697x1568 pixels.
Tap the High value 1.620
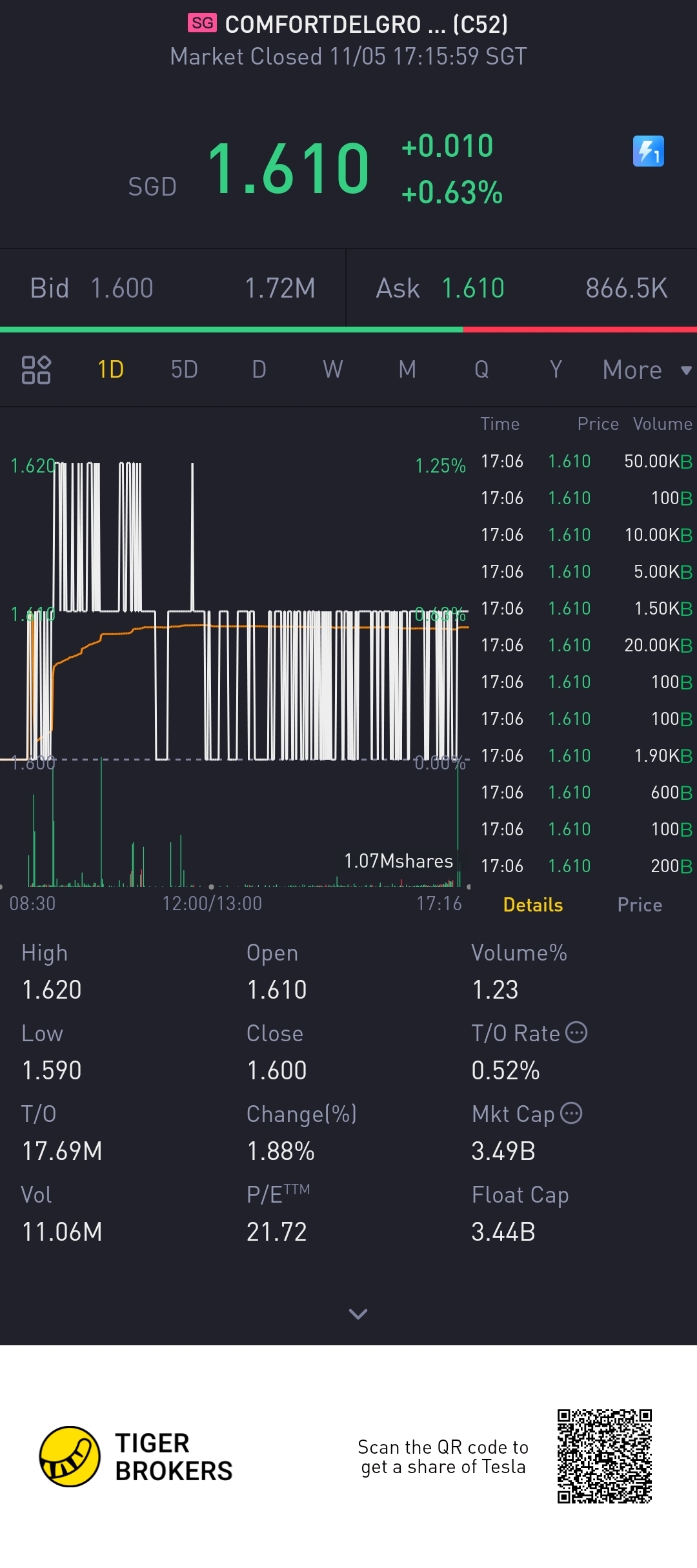point(52,990)
